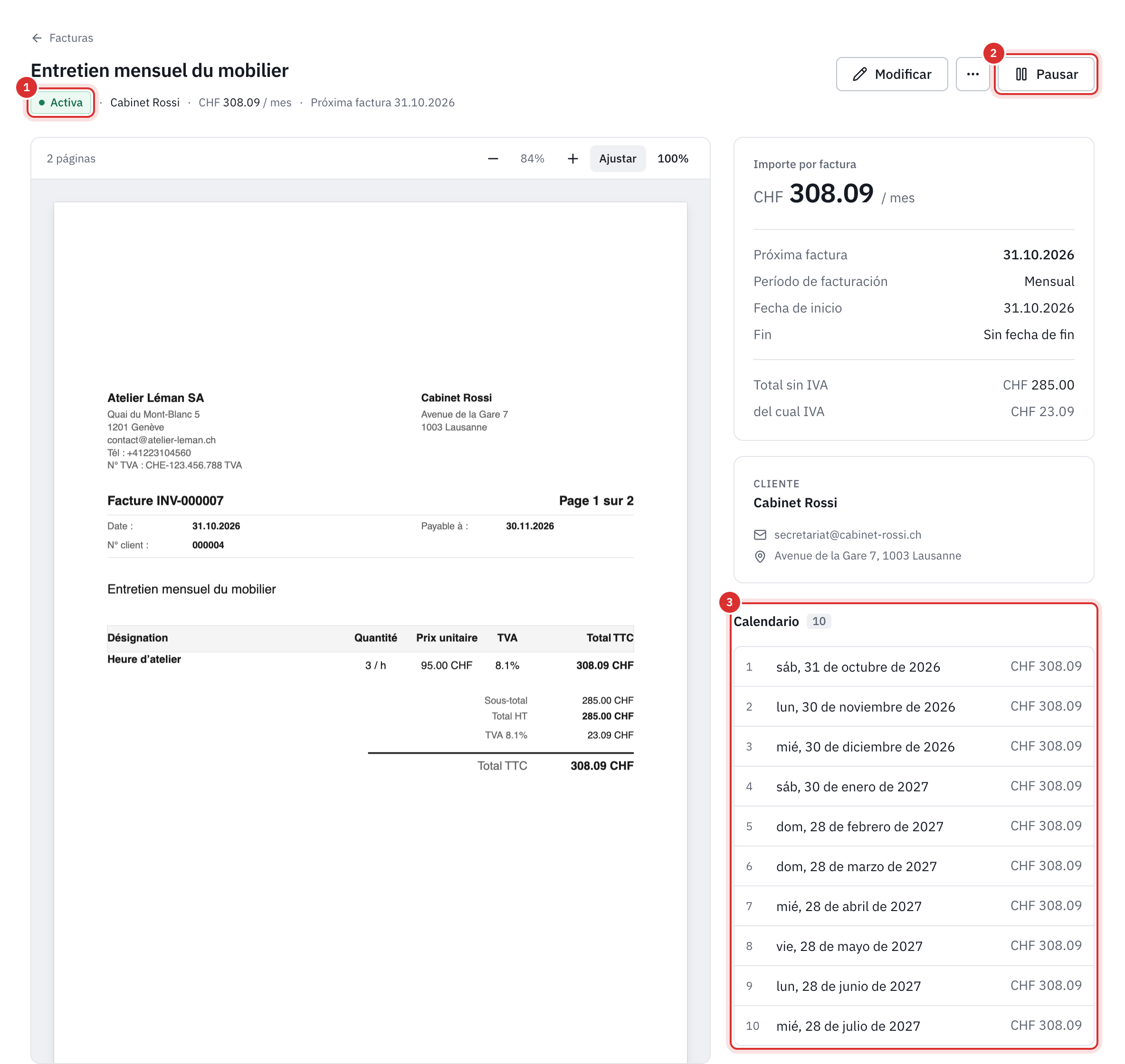Click Fecha de inicio value 31.10.2026
Image resolution: width=1125 pixels, height=1064 pixels.
click(1038, 308)
